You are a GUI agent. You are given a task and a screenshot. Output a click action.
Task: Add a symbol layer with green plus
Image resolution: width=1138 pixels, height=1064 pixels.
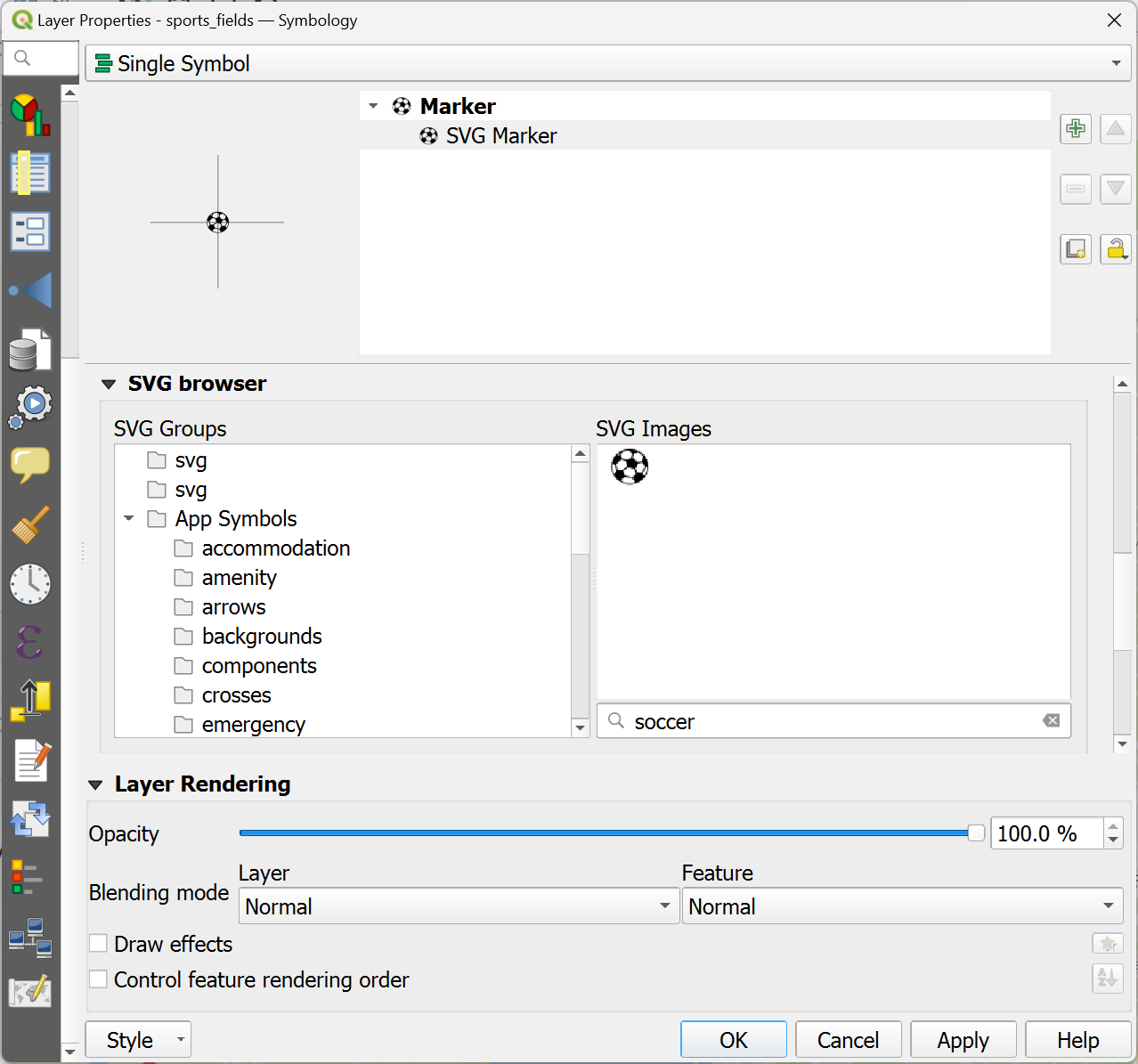[1076, 129]
